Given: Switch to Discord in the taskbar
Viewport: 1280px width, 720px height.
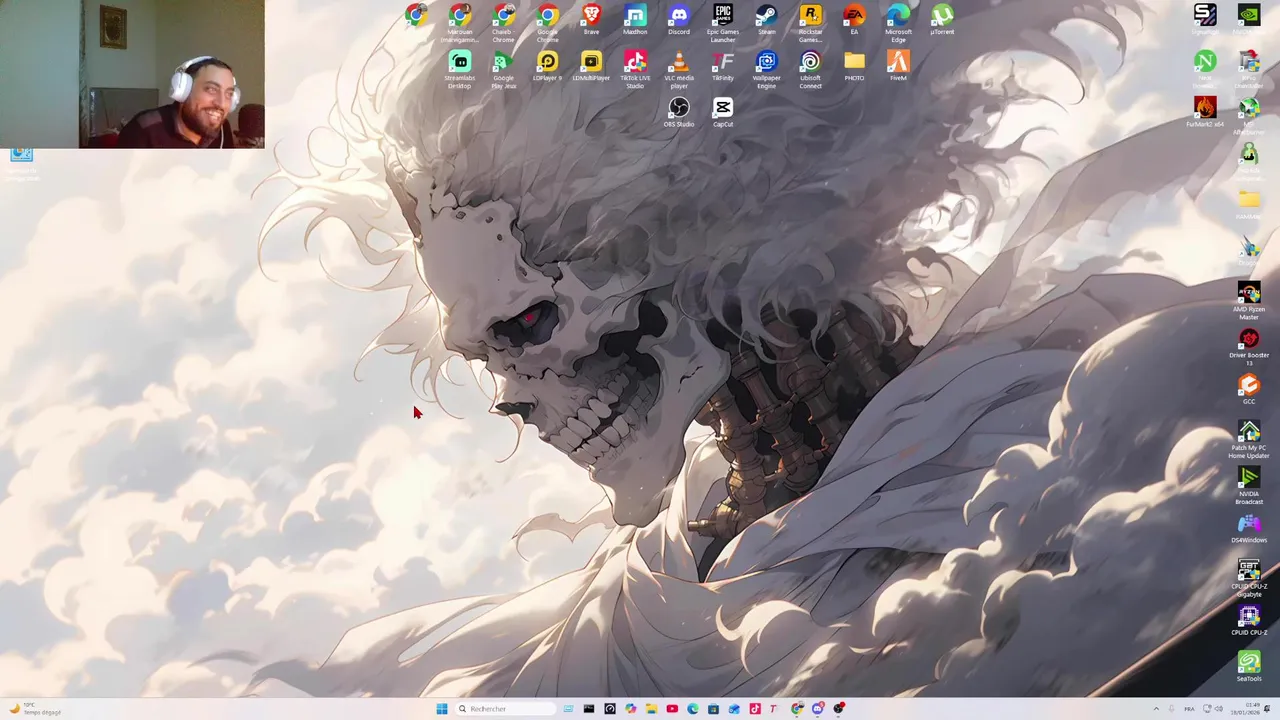Looking at the screenshot, I should [818, 709].
